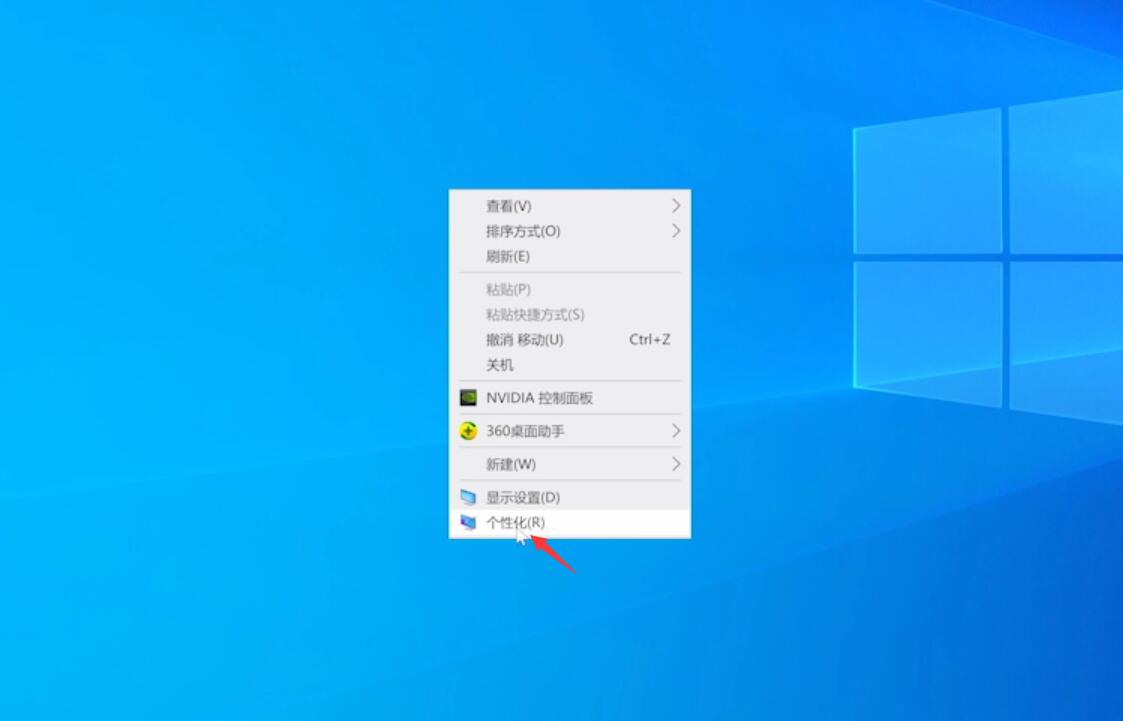Viewport: 1123px width, 721px height.
Task: Expand the 查看(V) submenu arrow
Action: [x=675, y=206]
